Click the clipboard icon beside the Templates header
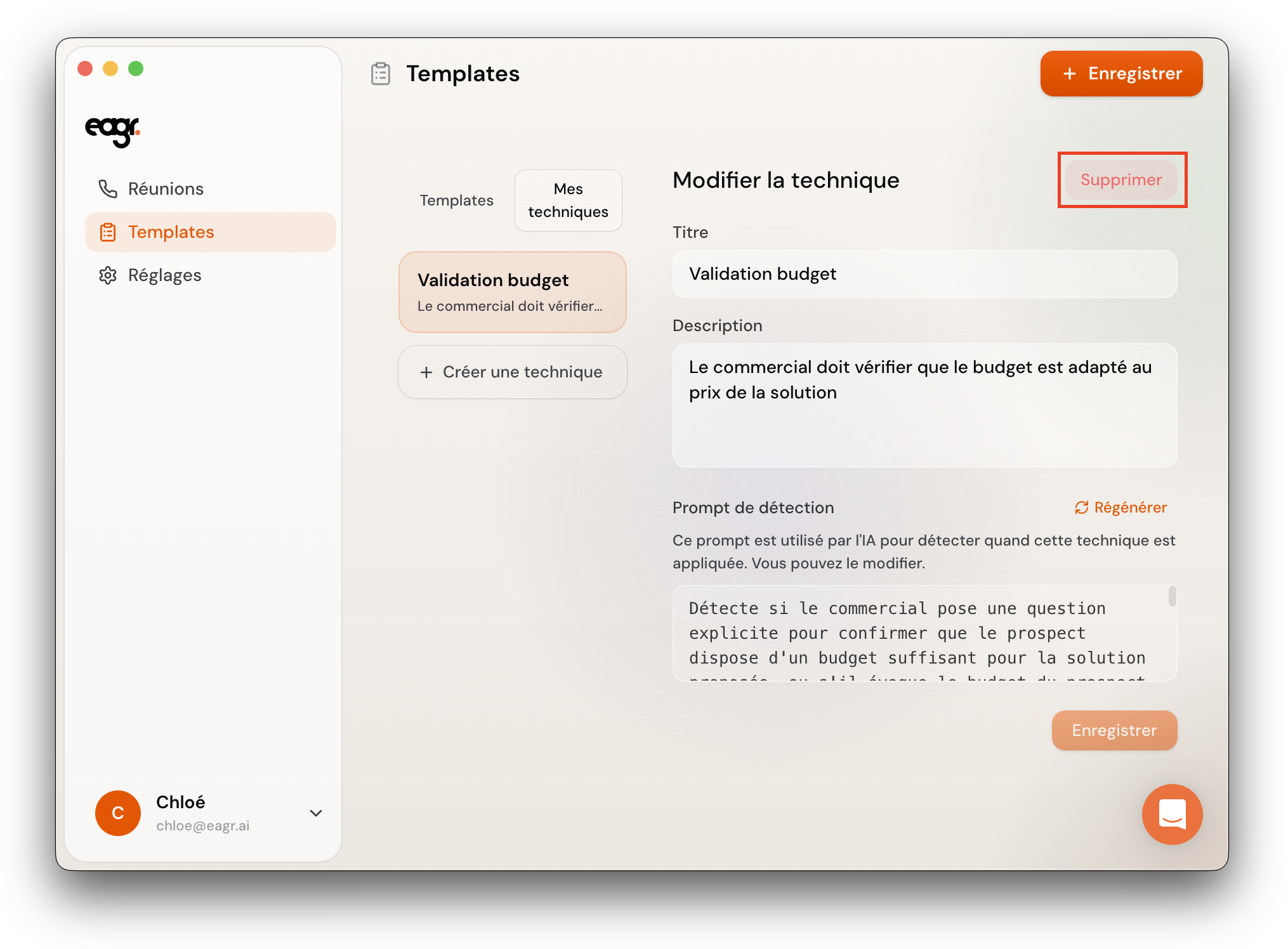This screenshot has width=1288, height=949. 381,74
